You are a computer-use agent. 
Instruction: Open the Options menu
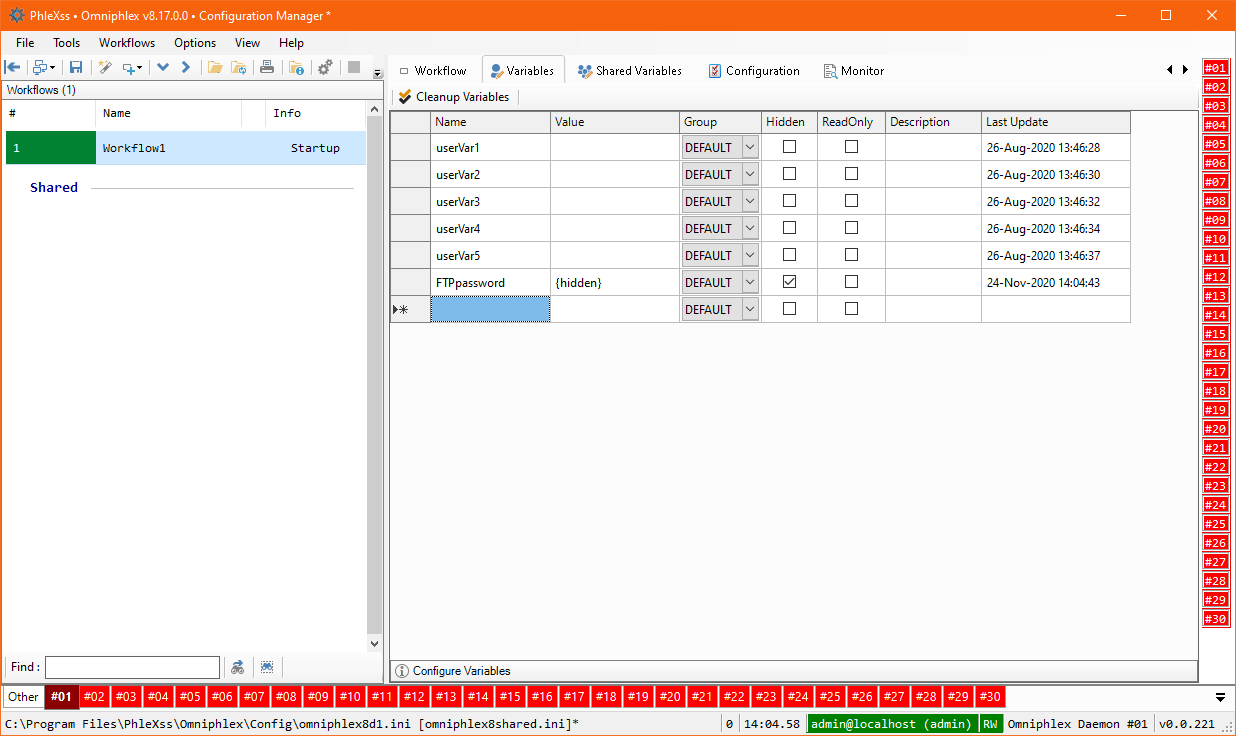(195, 43)
